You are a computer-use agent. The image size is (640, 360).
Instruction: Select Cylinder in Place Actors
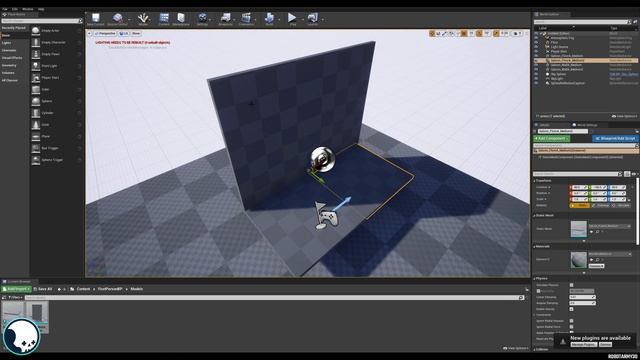(x=56, y=113)
